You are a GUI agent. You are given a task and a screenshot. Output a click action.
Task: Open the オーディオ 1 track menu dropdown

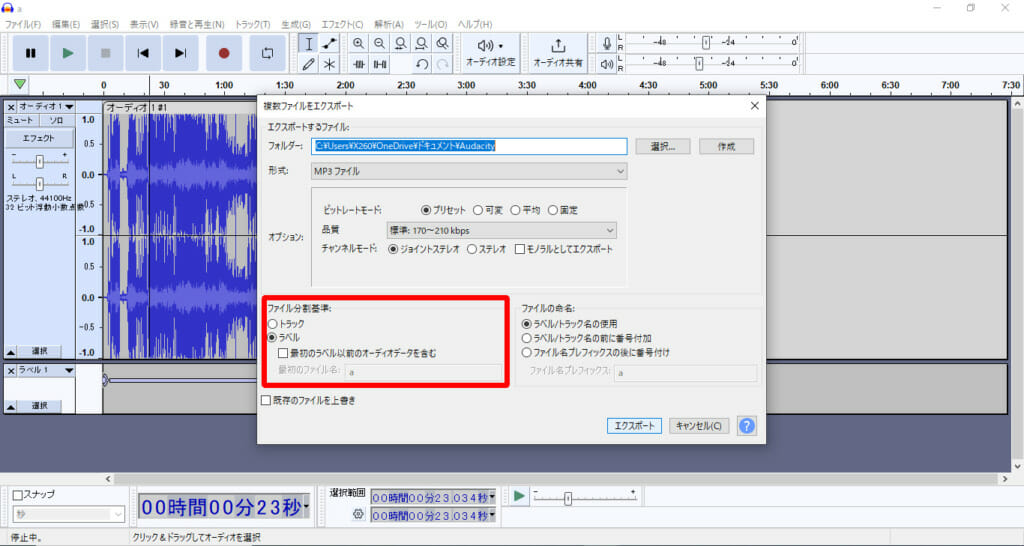[x=69, y=106]
